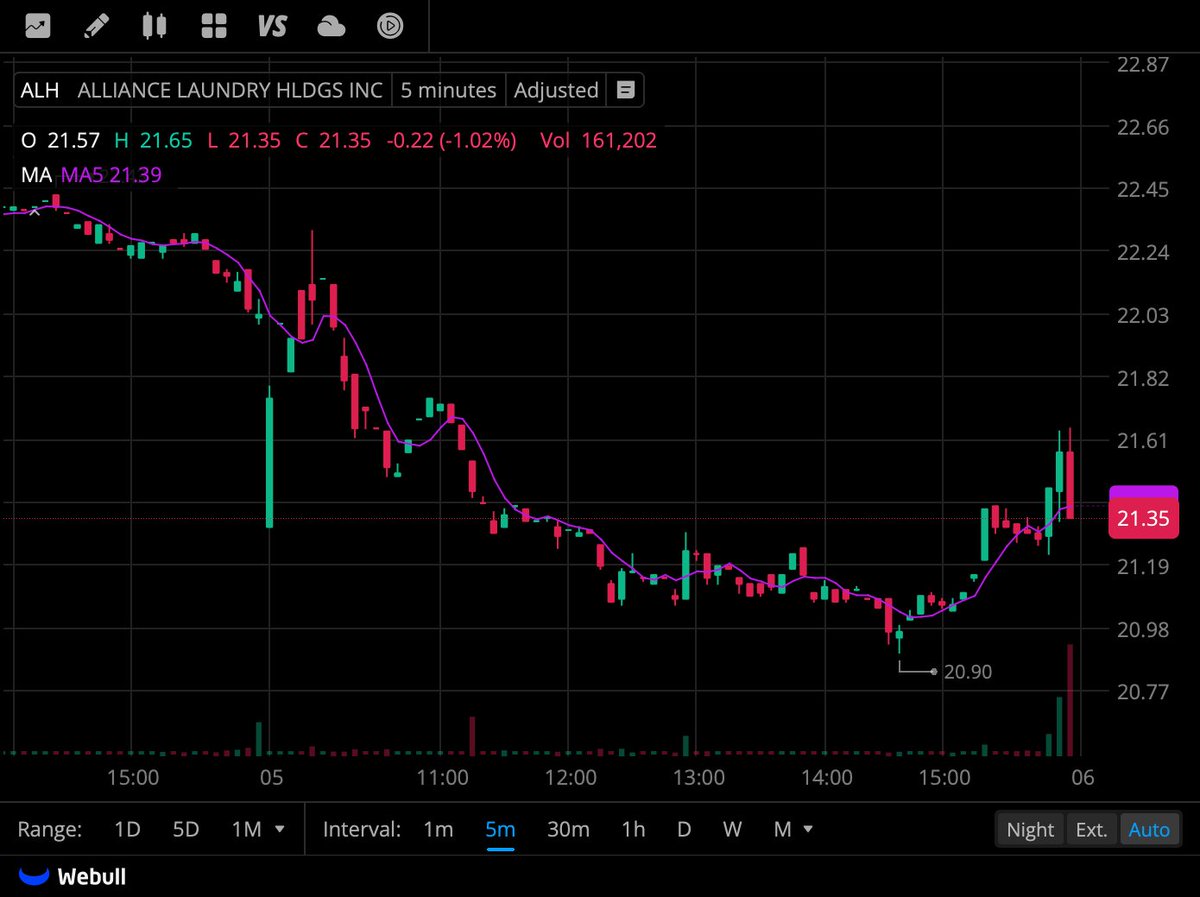Click the circular replay play icon

click(x=390, y=26)
